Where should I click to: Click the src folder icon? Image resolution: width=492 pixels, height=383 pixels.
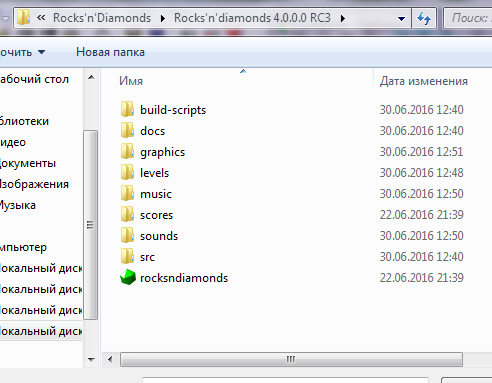coord(127,256)
